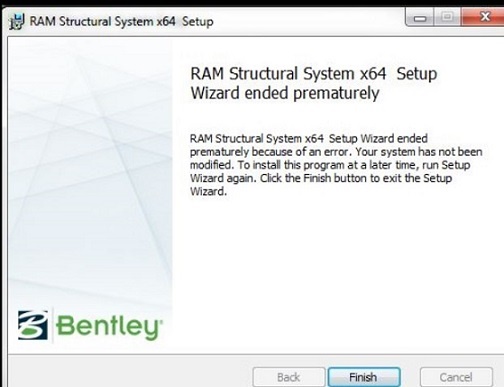Viewport: 504px width, 387px height.
Task: Click the error paragraph starting 'RAM Structural System x64 Setup Wizard ended'
Action: (x=336, y=165)
